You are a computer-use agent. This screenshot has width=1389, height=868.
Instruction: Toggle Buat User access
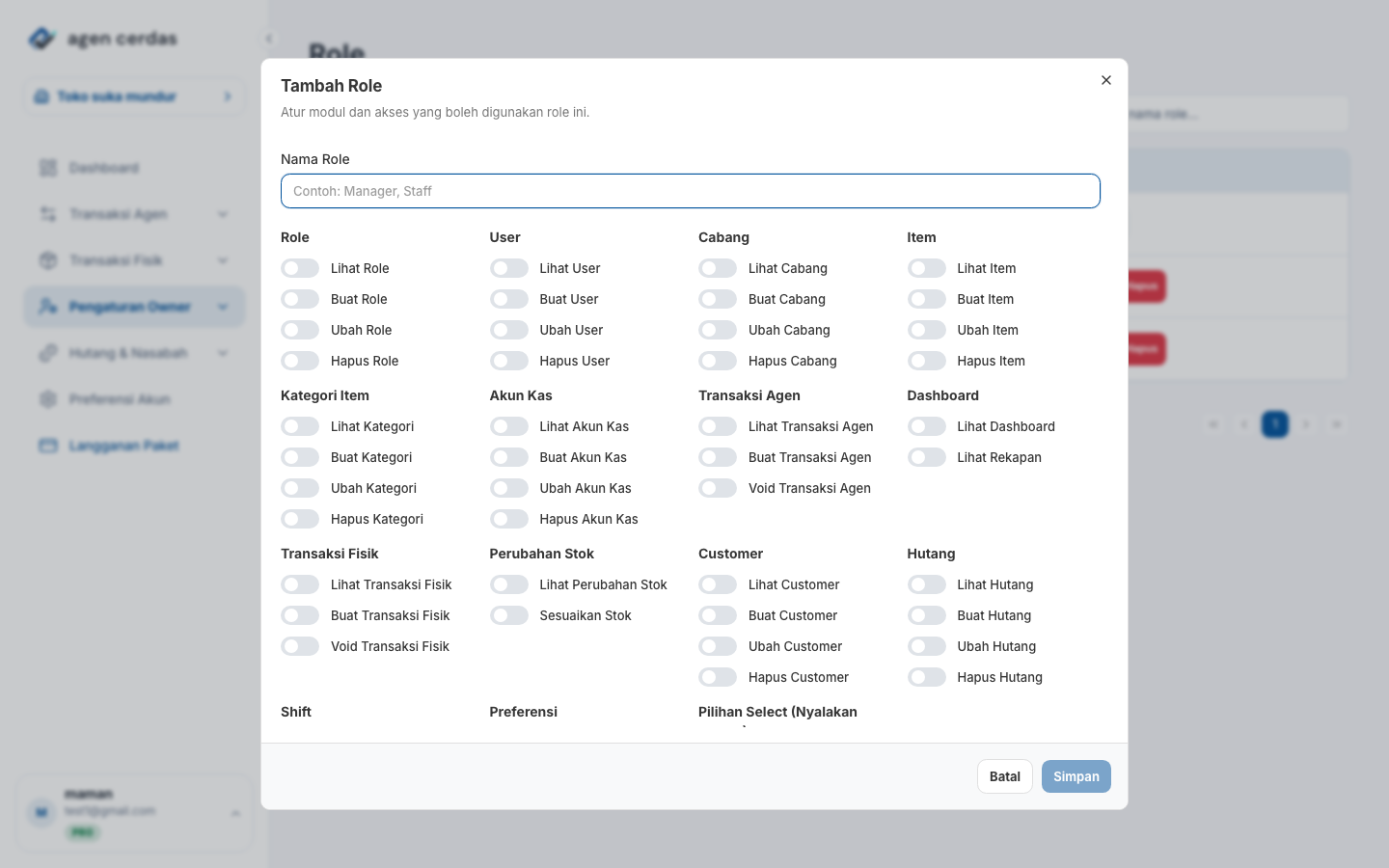[x=509, y=299]
